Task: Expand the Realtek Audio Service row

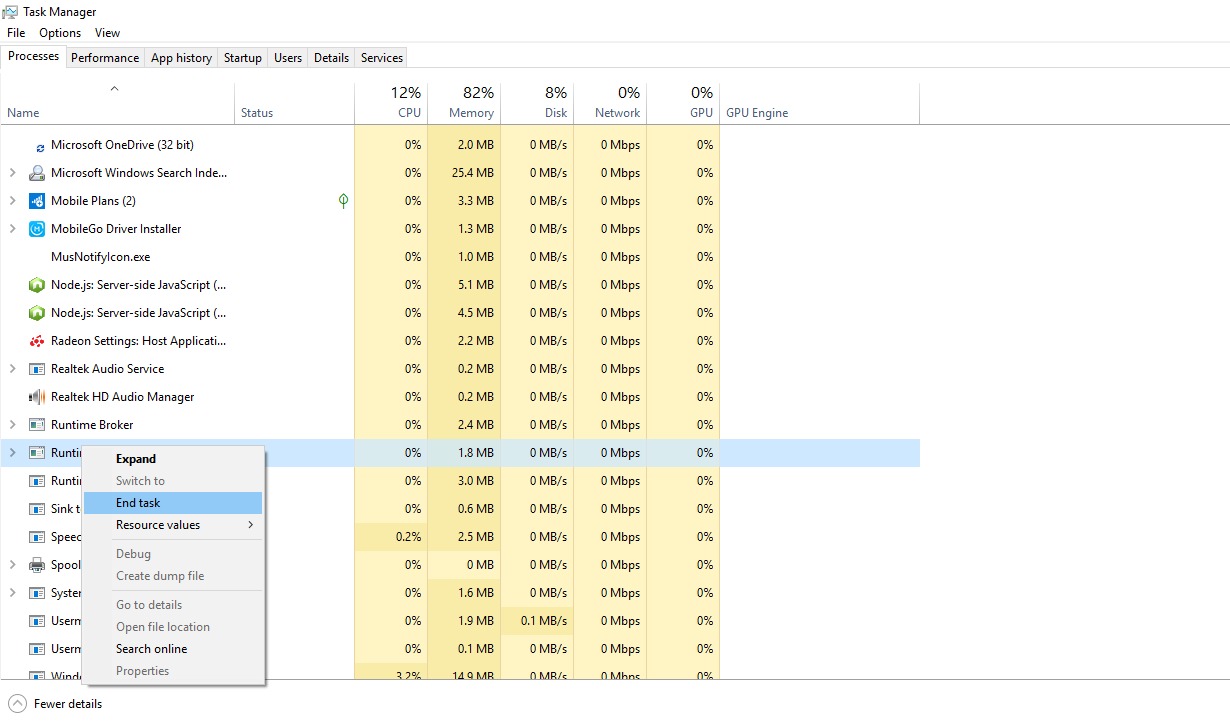Action: pyautogui.click(x=12, y=369)
